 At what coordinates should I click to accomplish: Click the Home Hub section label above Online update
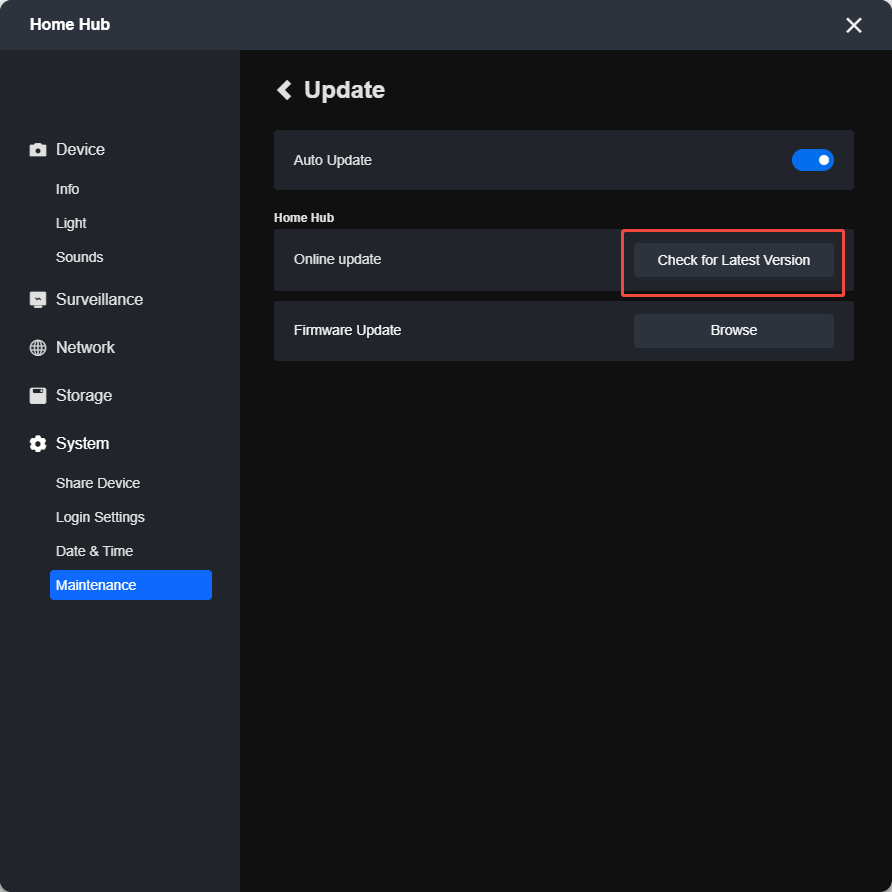point(304,218)
